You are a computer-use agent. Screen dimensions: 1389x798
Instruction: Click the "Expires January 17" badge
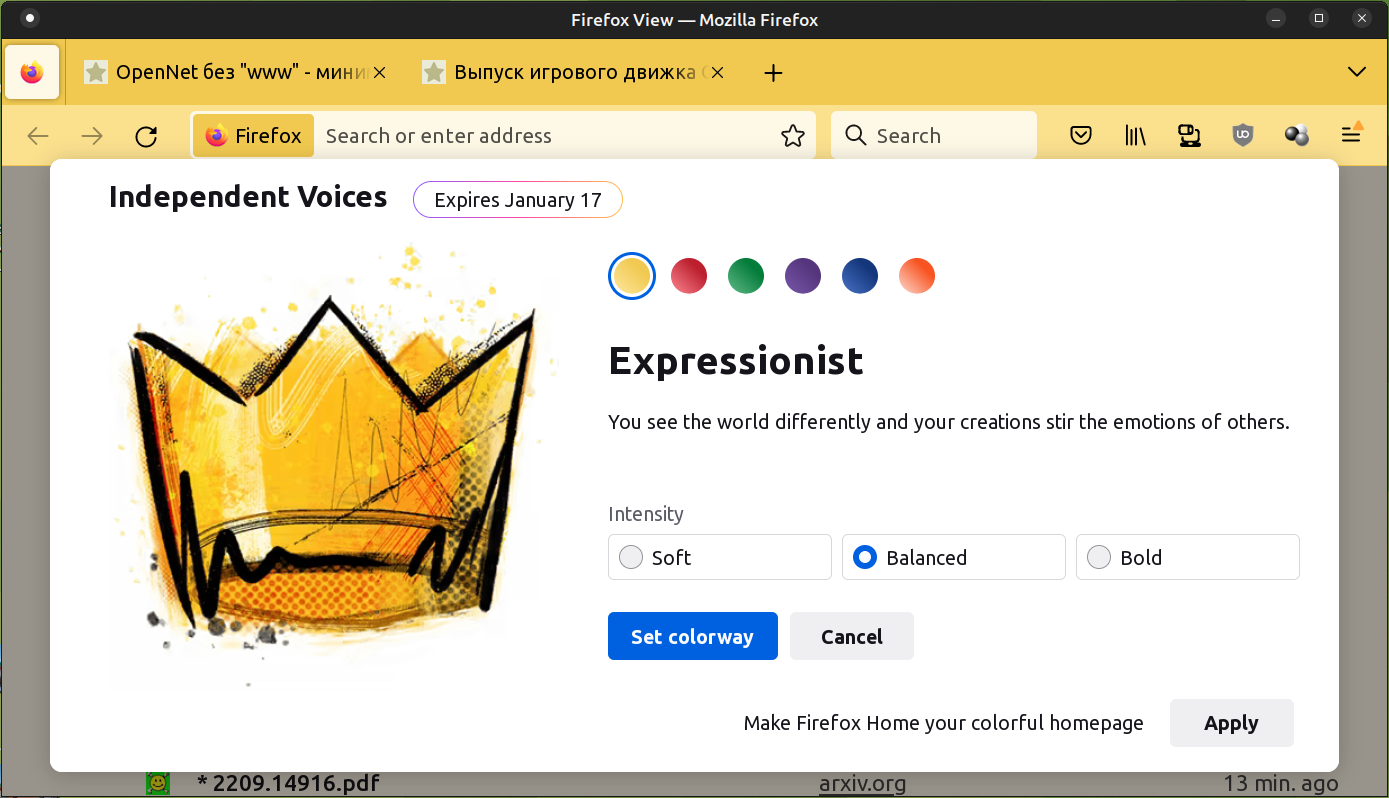point(518,200)
